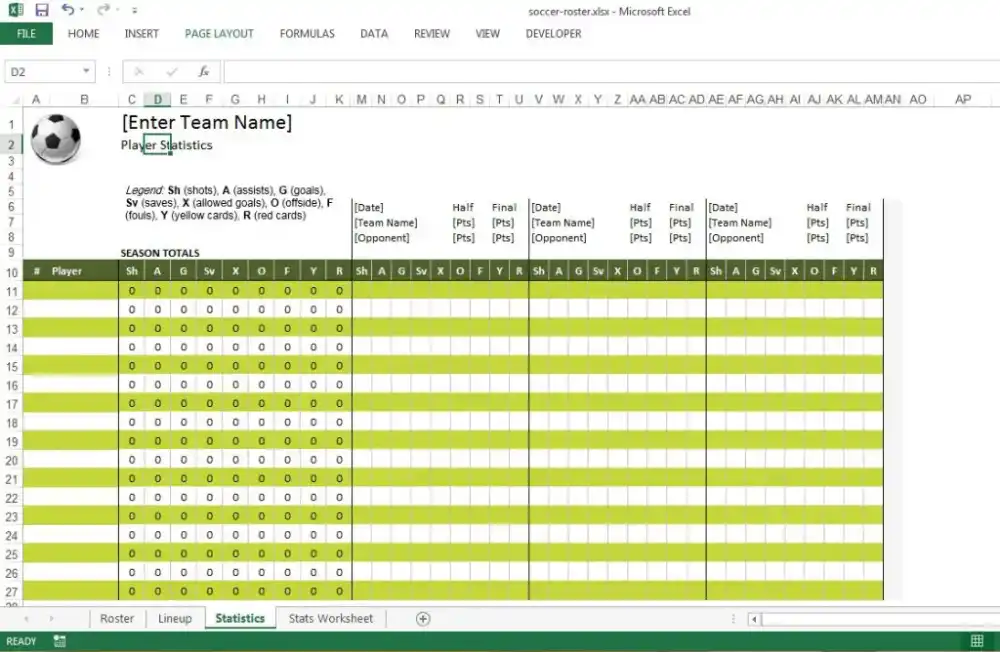This screenshot has width=1000, height=652.
Task: Click the Sh header under SEASON TOTALS
Action: (132, 271)
